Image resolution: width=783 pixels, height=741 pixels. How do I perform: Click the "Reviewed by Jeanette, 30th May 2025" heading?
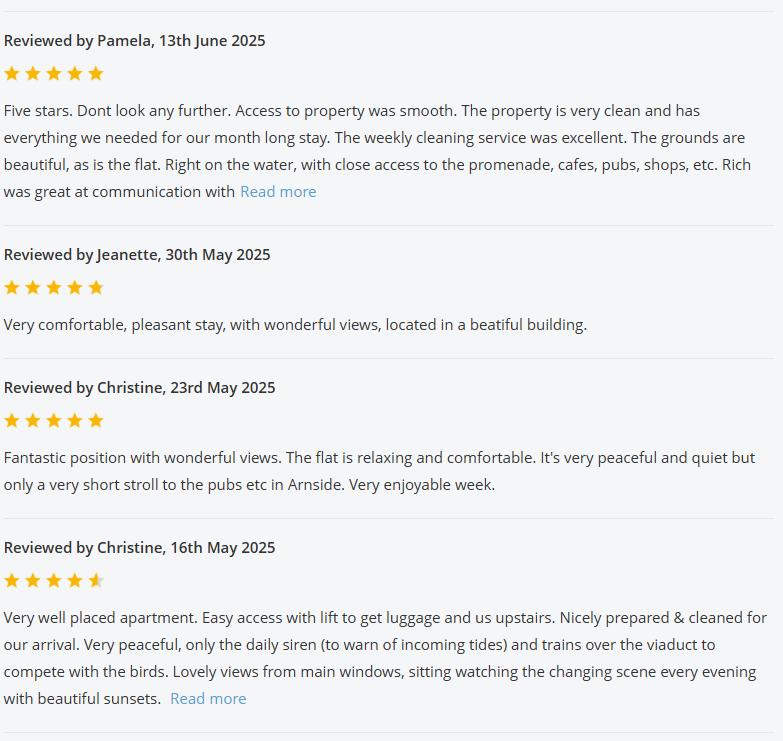137,255
